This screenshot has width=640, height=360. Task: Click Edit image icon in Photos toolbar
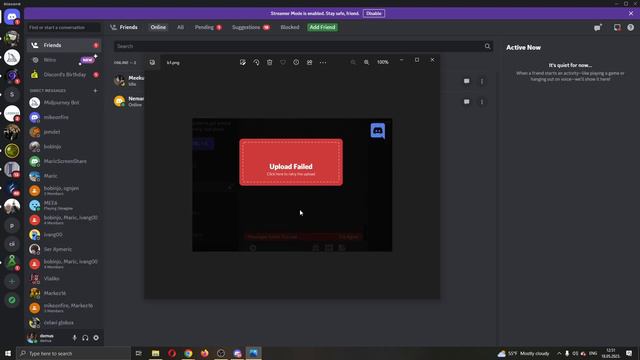click(243, 62)
